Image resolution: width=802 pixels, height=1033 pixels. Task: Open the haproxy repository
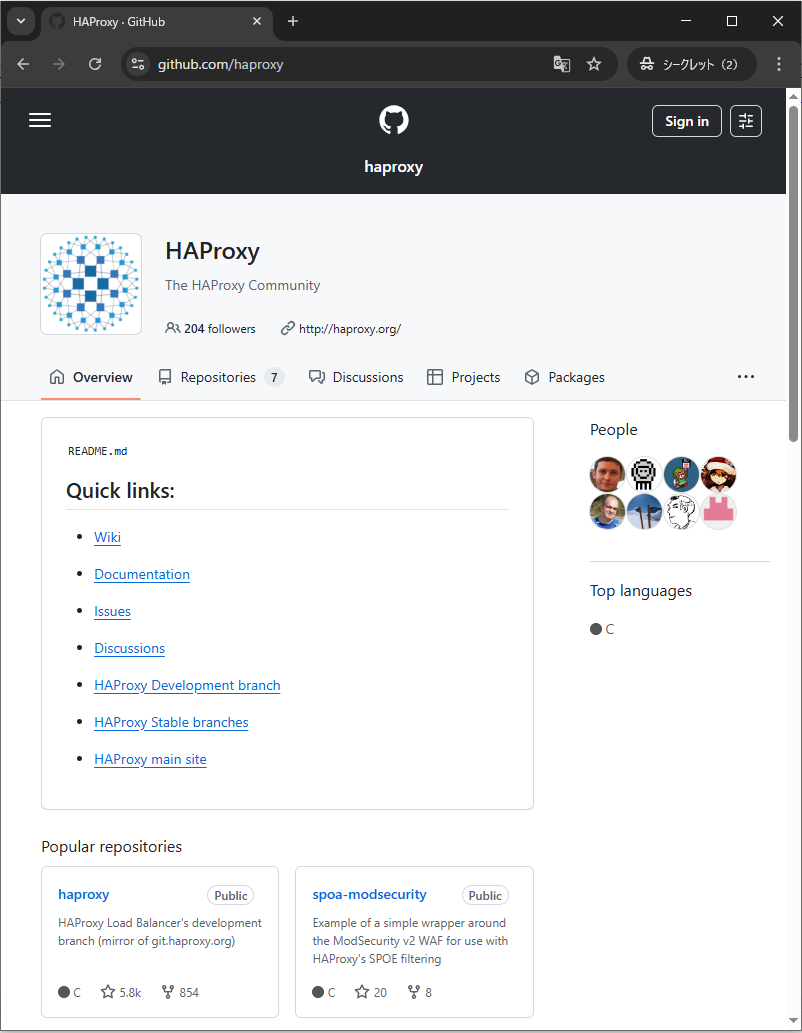(x=84, y=894)
